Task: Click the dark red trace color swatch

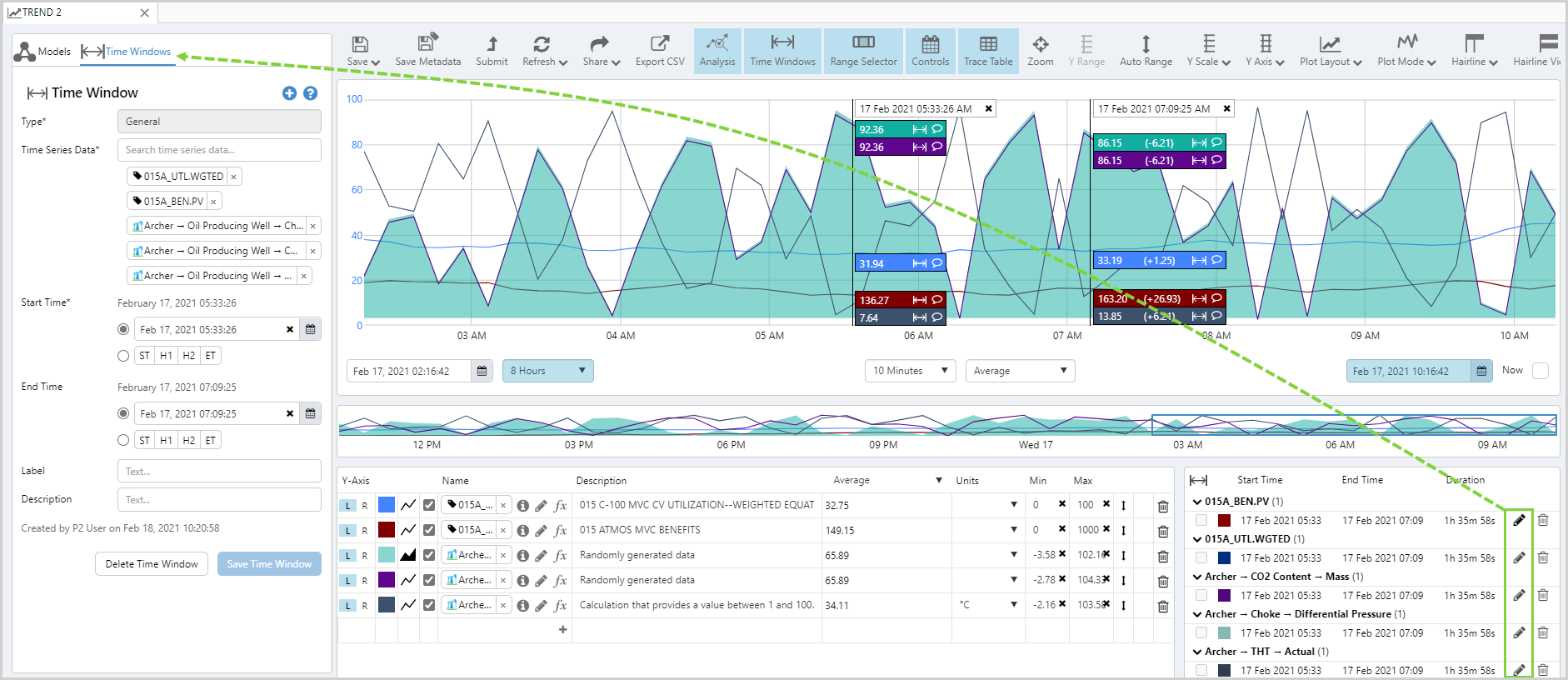Action: (387, 530)
